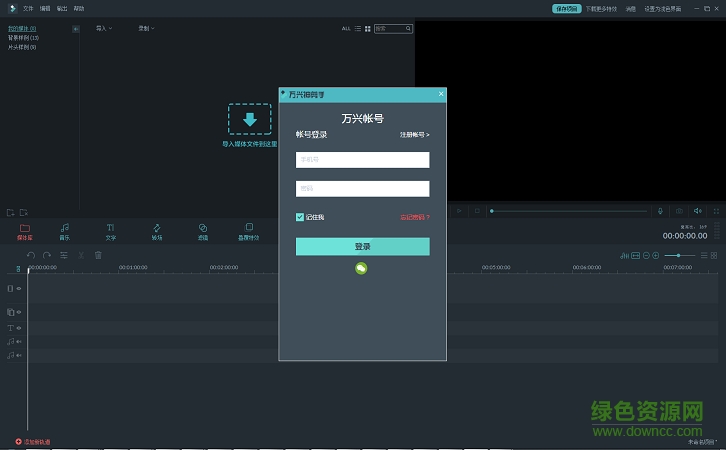726x450 pixels.
Task: Toggle visibility eye on the first video track
Action: pyautogui.click(x=18, y=289)
